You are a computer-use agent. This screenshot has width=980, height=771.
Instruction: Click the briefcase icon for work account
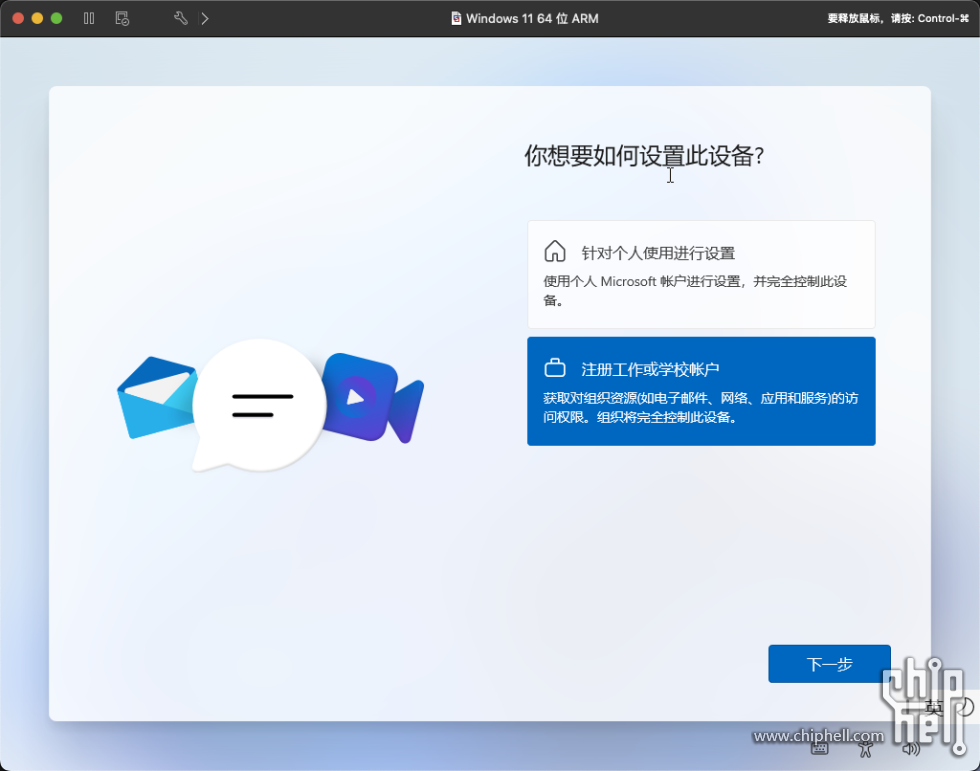click(554, 368)
